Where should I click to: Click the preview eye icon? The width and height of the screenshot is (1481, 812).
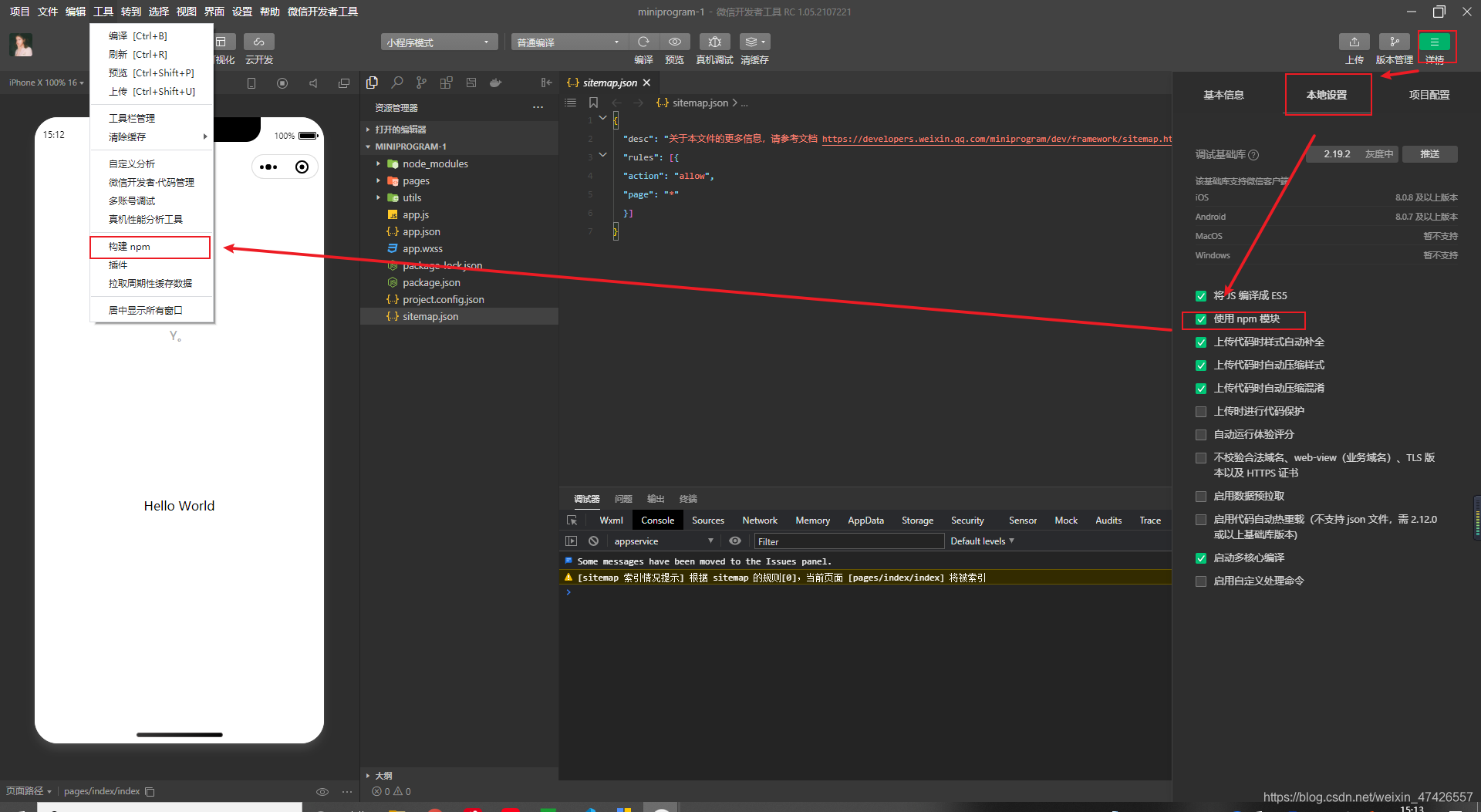(x=675, y=42)
